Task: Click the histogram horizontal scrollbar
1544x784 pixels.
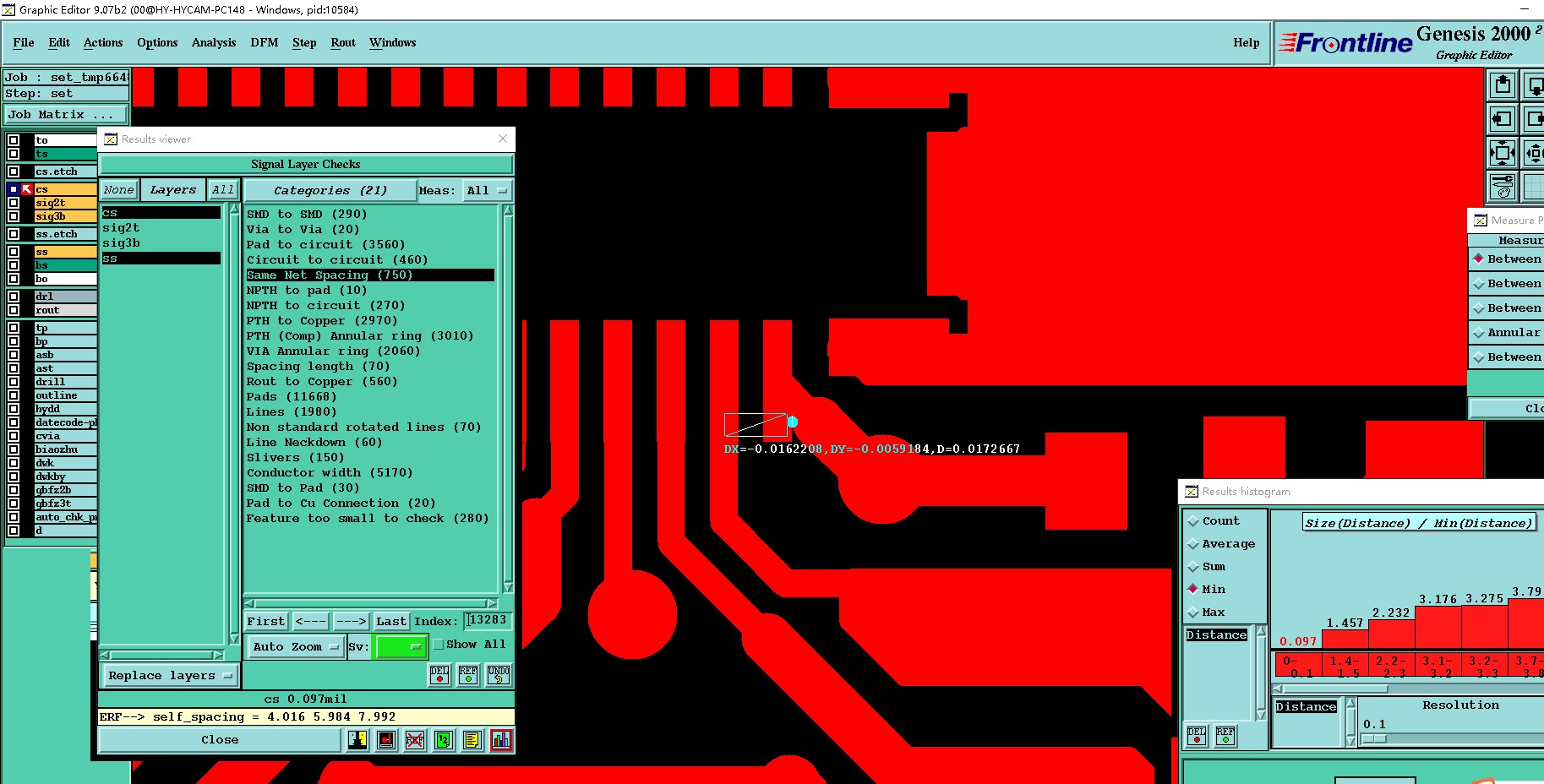Action: [x=1409, y=689]
